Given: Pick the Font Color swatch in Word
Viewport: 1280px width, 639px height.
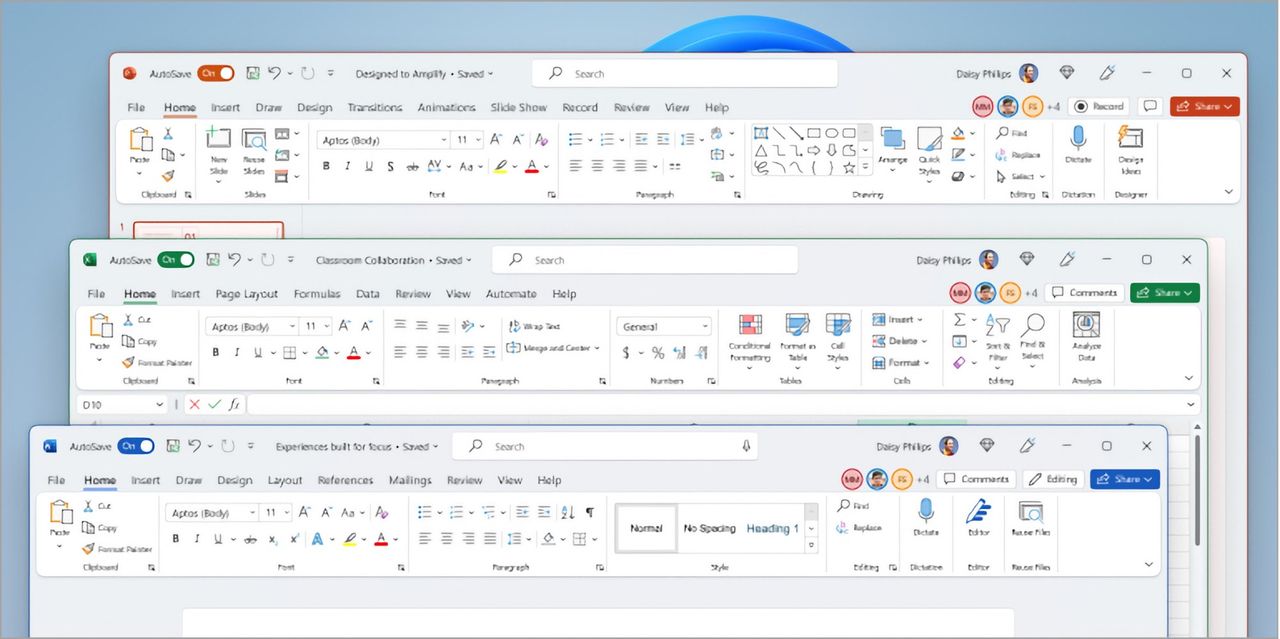Looking at the screenshot, I should pos(383,538).
